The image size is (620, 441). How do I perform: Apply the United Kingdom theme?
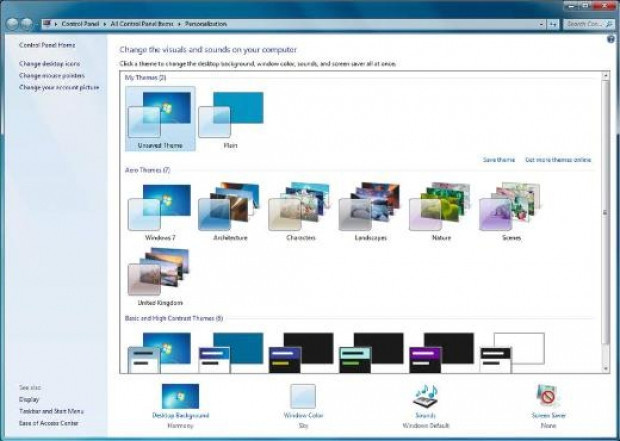160,277
